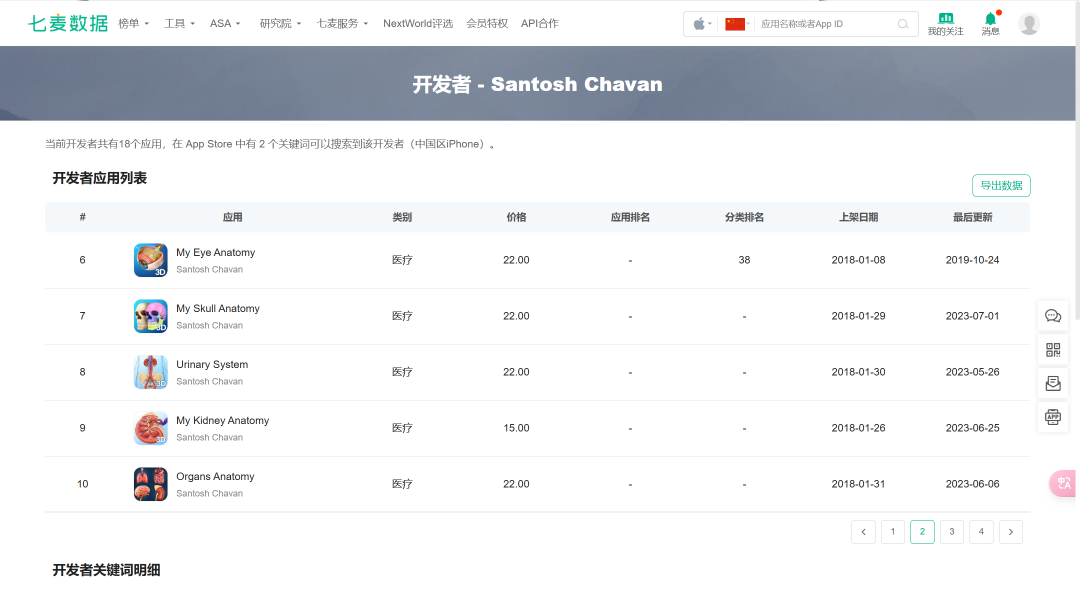Viewport: 1080px width, 594px height.
Task: Click last updated date 2023-07-01
Action: 973,316
